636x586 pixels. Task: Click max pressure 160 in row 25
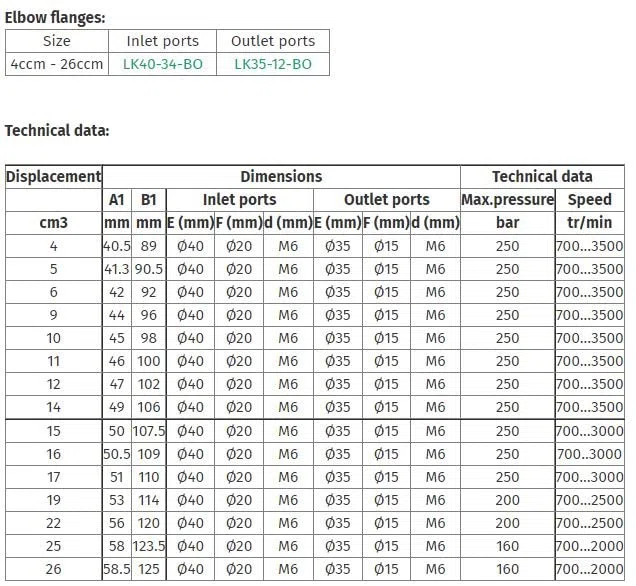507,546
